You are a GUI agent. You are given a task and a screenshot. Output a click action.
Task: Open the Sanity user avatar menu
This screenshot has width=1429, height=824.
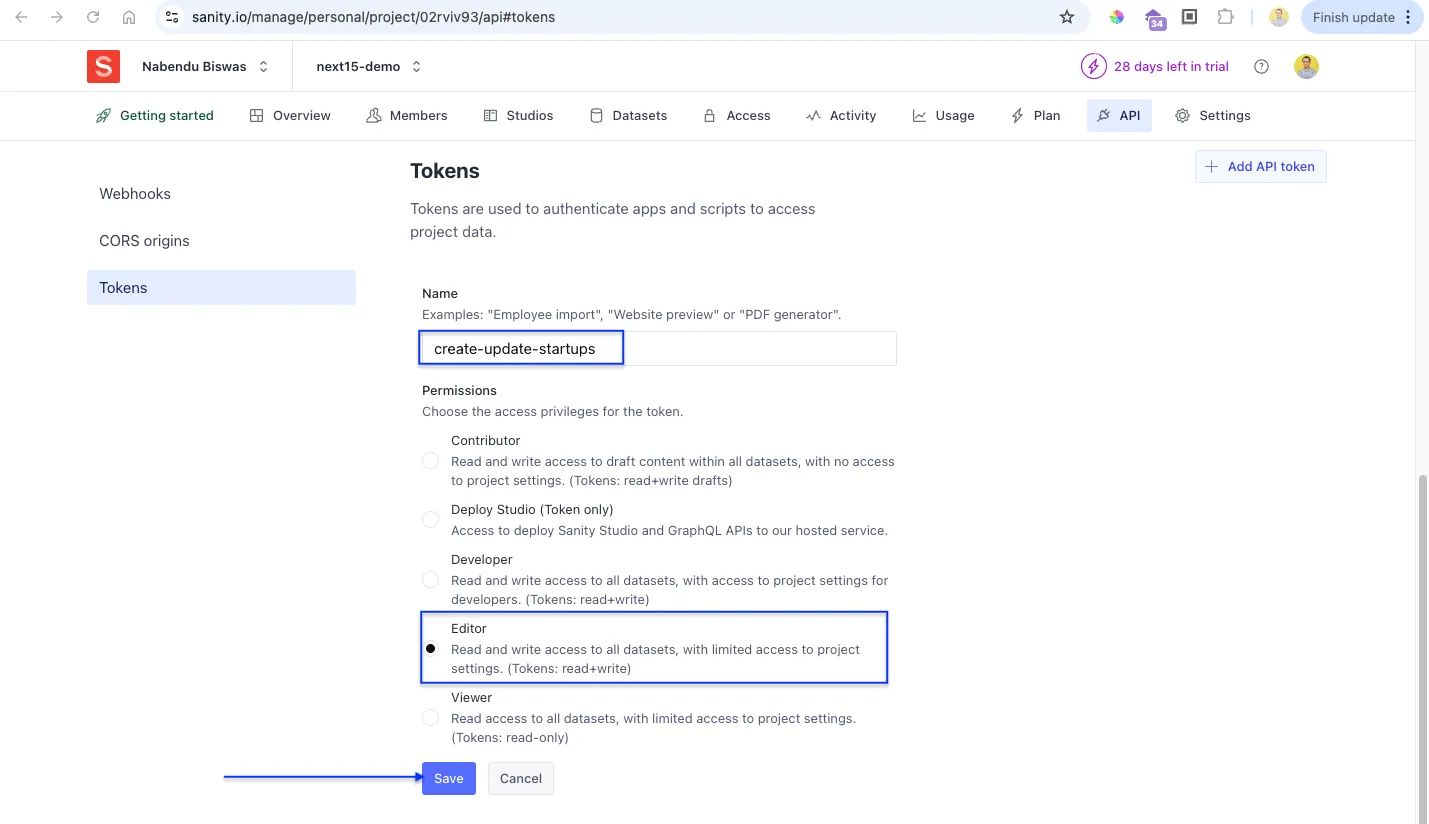tap(1306, 66)
